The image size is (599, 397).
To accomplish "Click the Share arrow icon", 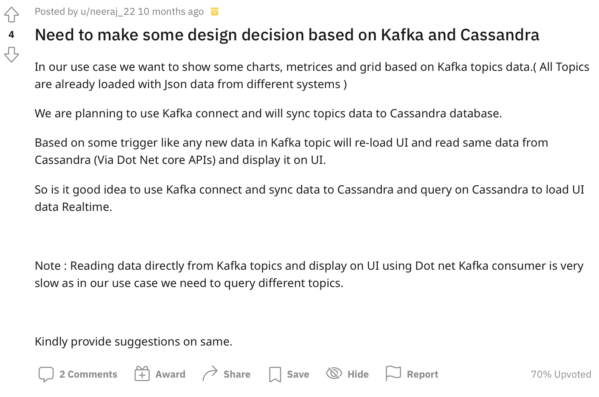I will (210, 373).
